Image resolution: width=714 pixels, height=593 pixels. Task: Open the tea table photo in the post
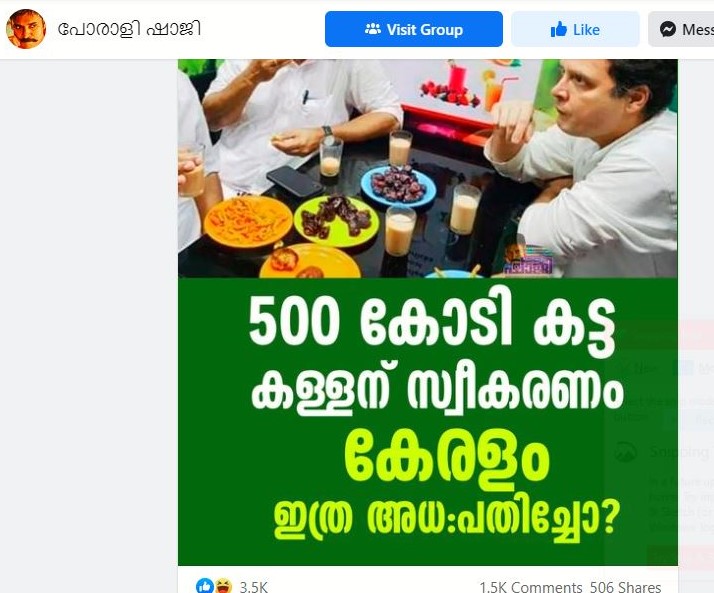(x=428, y=168)
